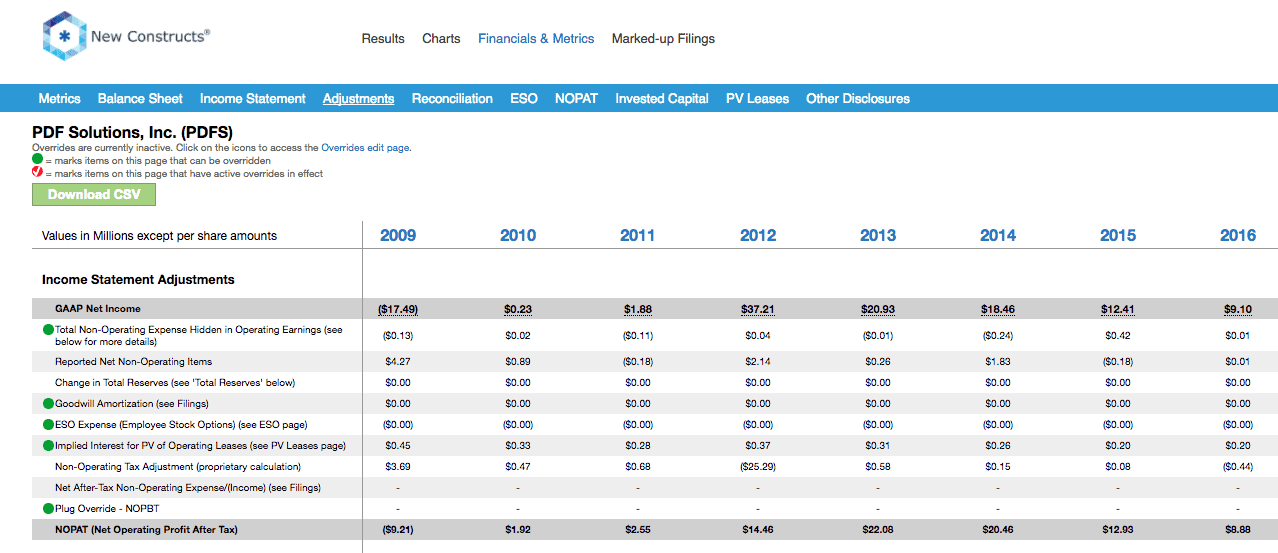Click the 2013 column header
This screenshot has height=553, width=1278.
878,236
